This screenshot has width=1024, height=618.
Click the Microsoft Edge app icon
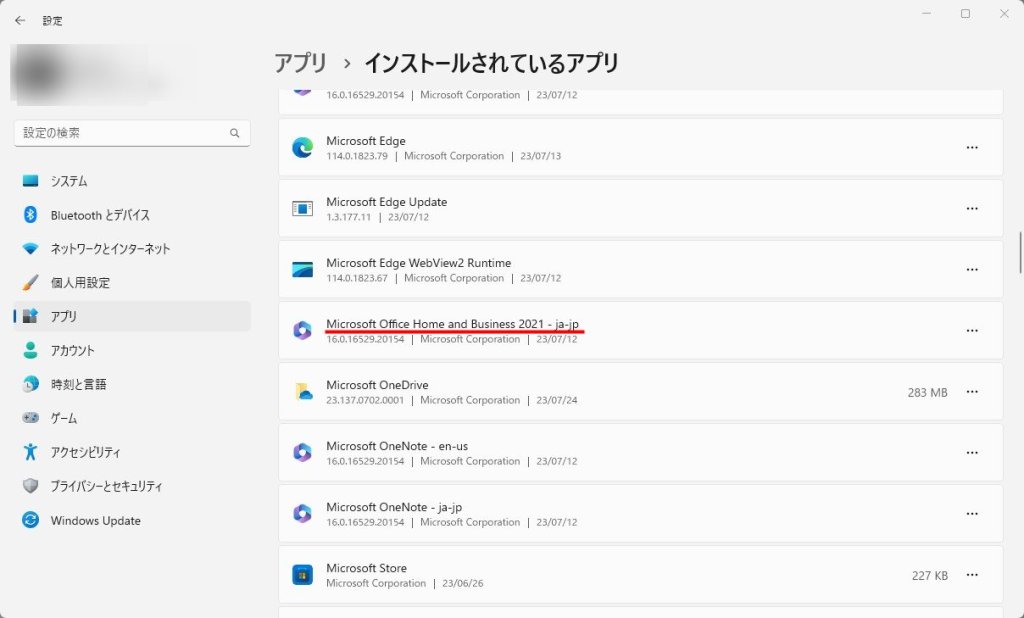[x=302, y=148]
